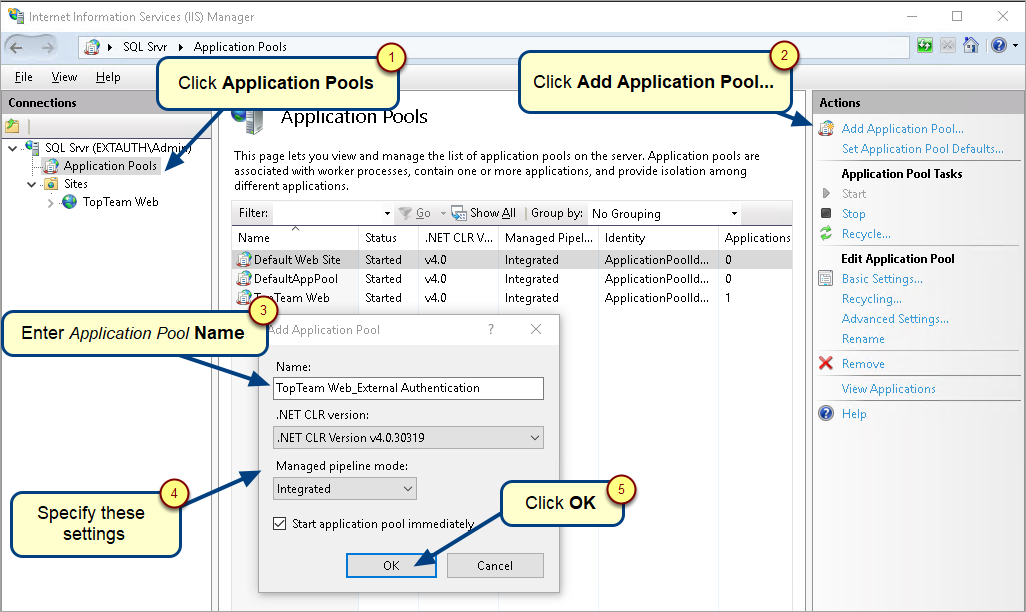Viewport: 1026px width, 612px height.
Task: Click the Recycle action link
Action: point(866,234)
